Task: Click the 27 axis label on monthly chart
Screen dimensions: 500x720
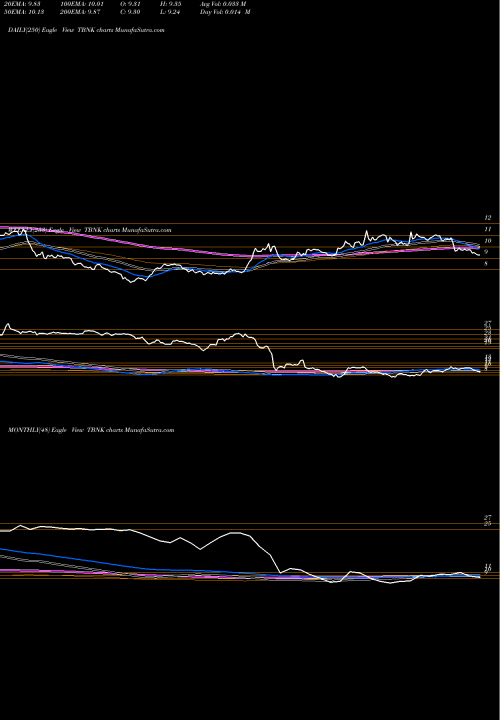Action: click(488, 518)
